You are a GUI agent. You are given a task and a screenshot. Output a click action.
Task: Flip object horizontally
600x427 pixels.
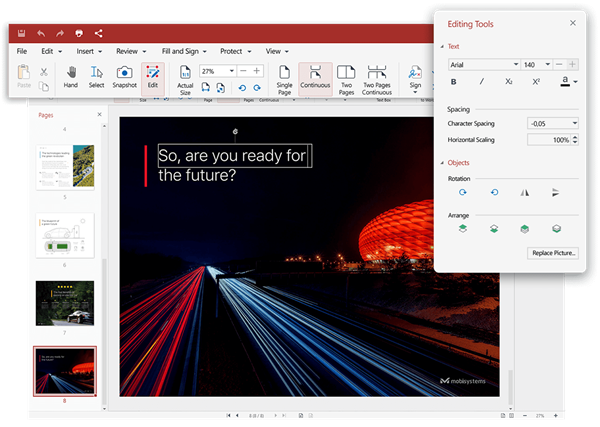click(525, 191)
